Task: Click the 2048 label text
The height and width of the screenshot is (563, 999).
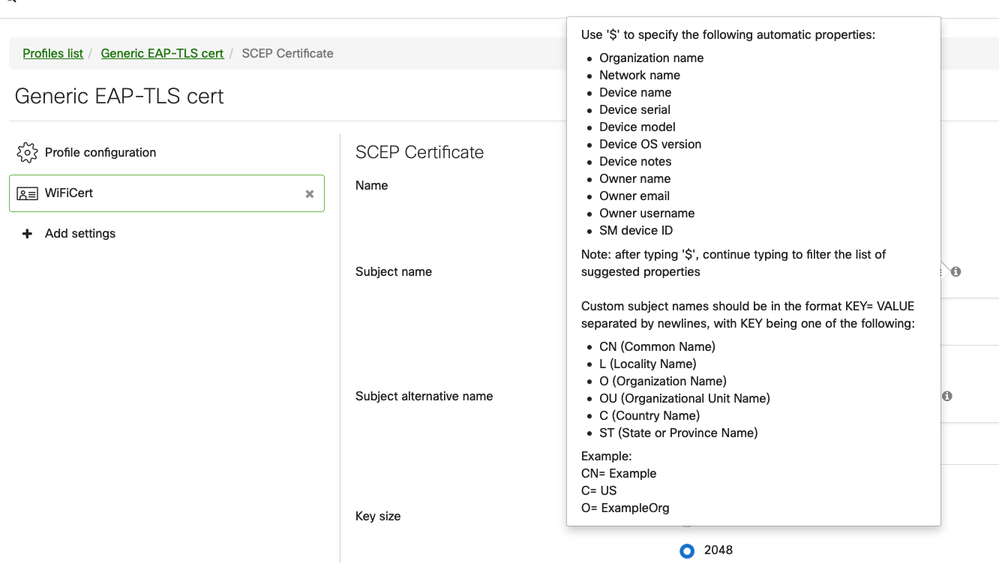Action: click(x=718, y=550)
